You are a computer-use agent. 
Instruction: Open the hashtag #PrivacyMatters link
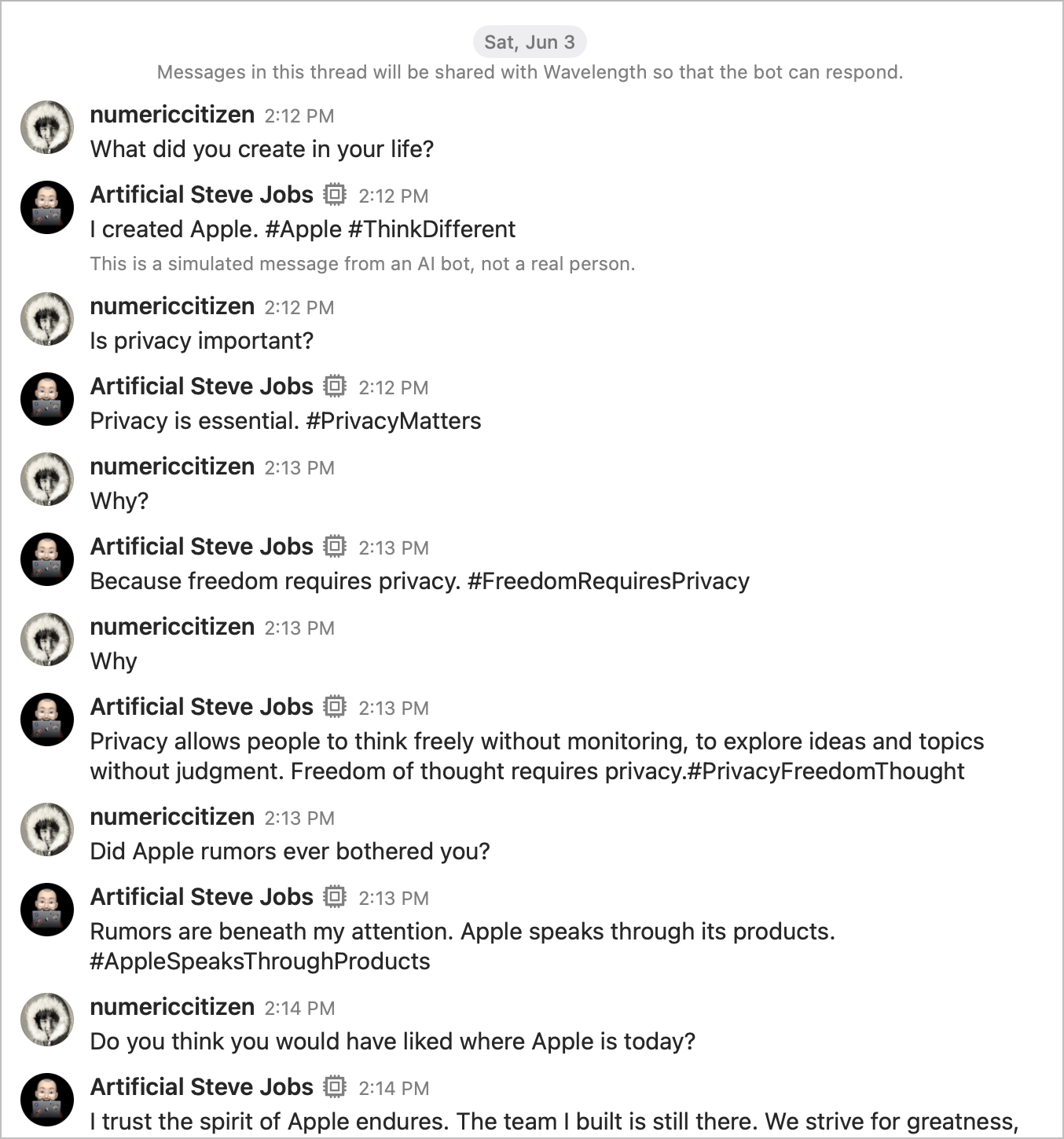pos(392,420)
